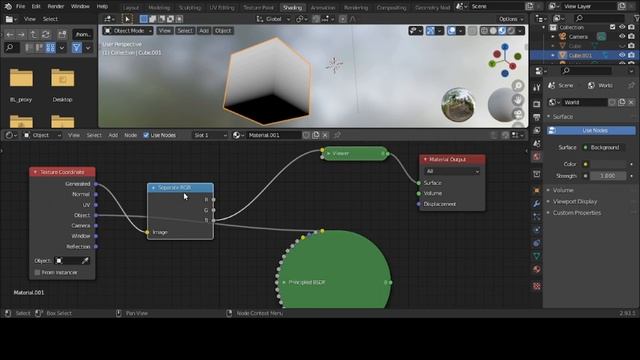Select thumbnail display mode in file browser

(50, 48)
